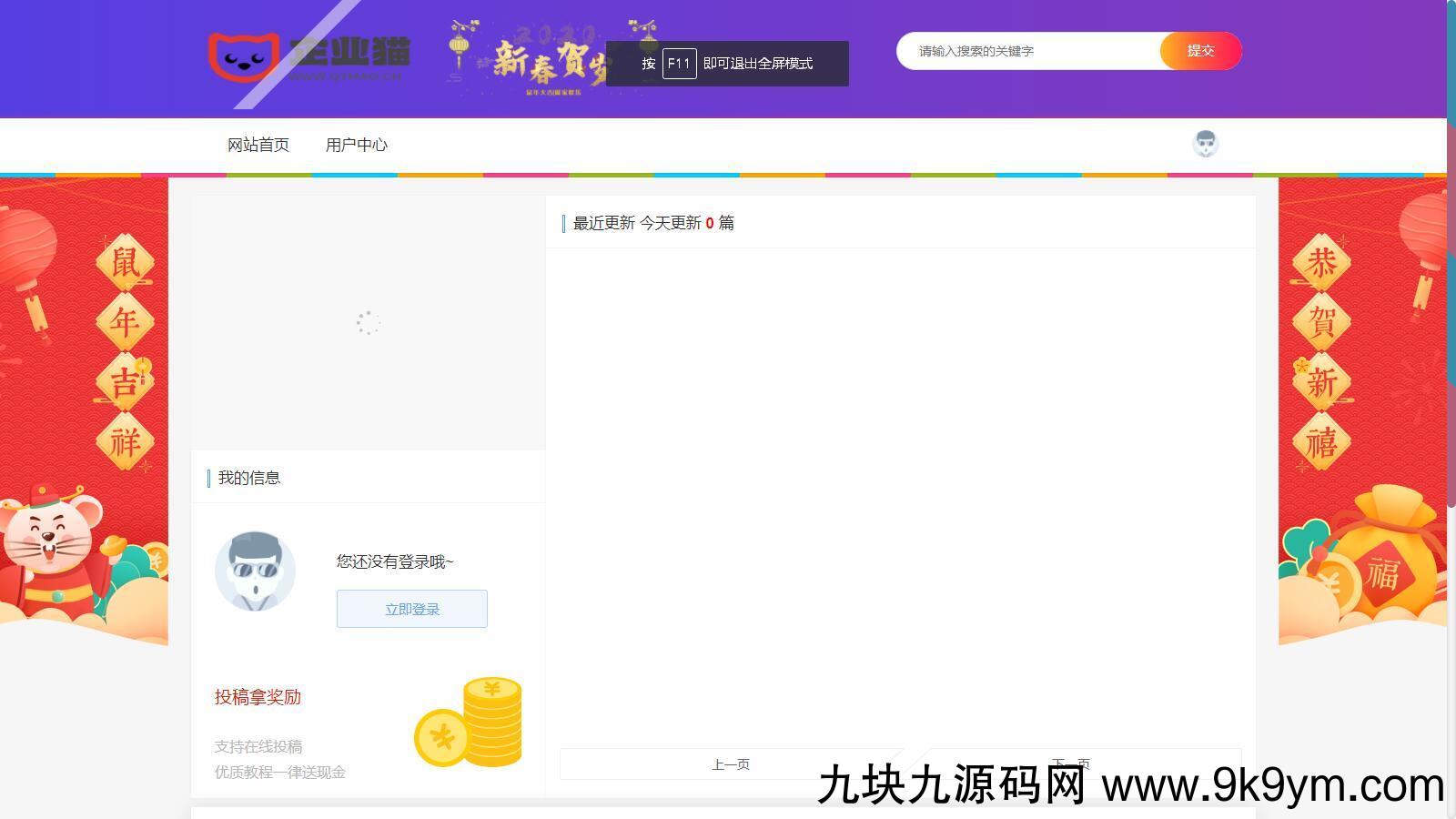Image resolution: width=1456 pixels, height=819 pixels.
Task: Click the loading spinner in the slideshow area
Action: point(368,323)
